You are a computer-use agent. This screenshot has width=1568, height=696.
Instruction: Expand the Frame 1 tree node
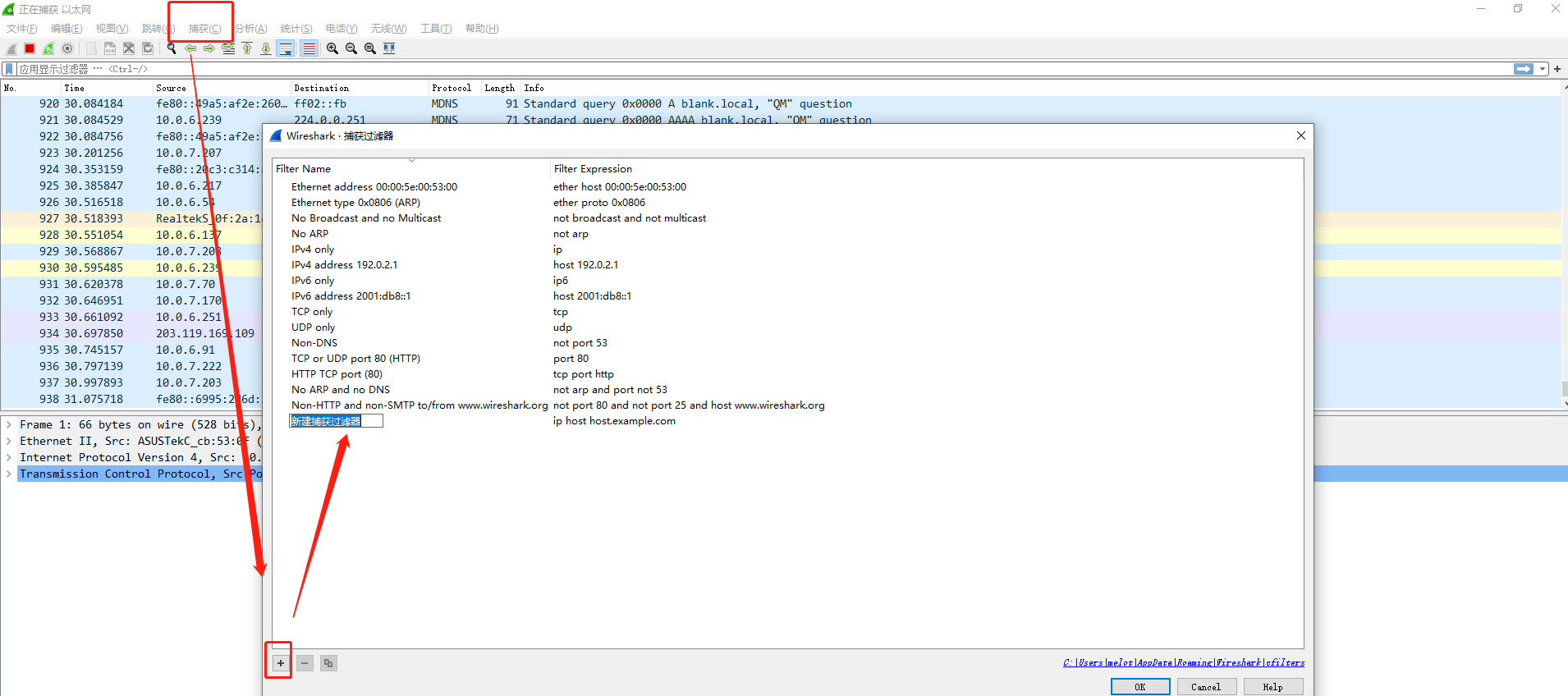(8, 424)
